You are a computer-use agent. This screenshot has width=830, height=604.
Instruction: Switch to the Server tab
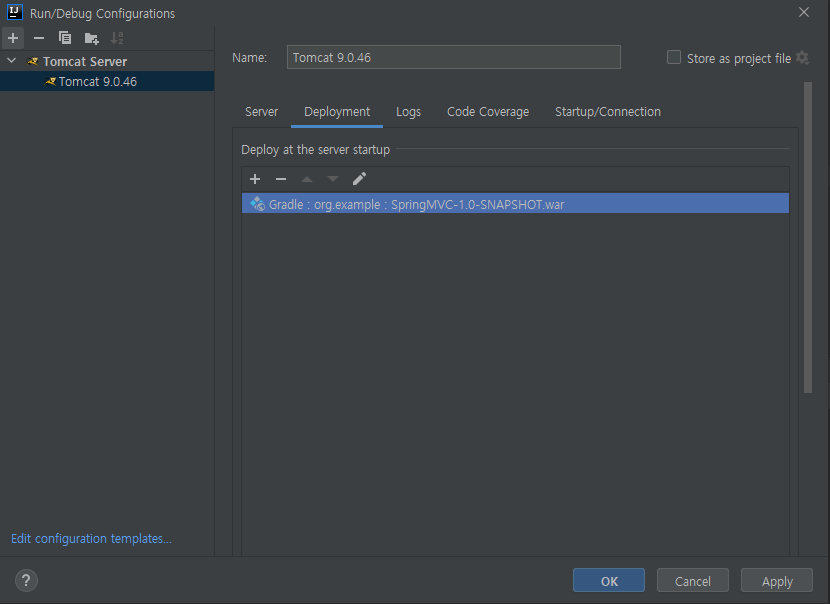point(261,112)
